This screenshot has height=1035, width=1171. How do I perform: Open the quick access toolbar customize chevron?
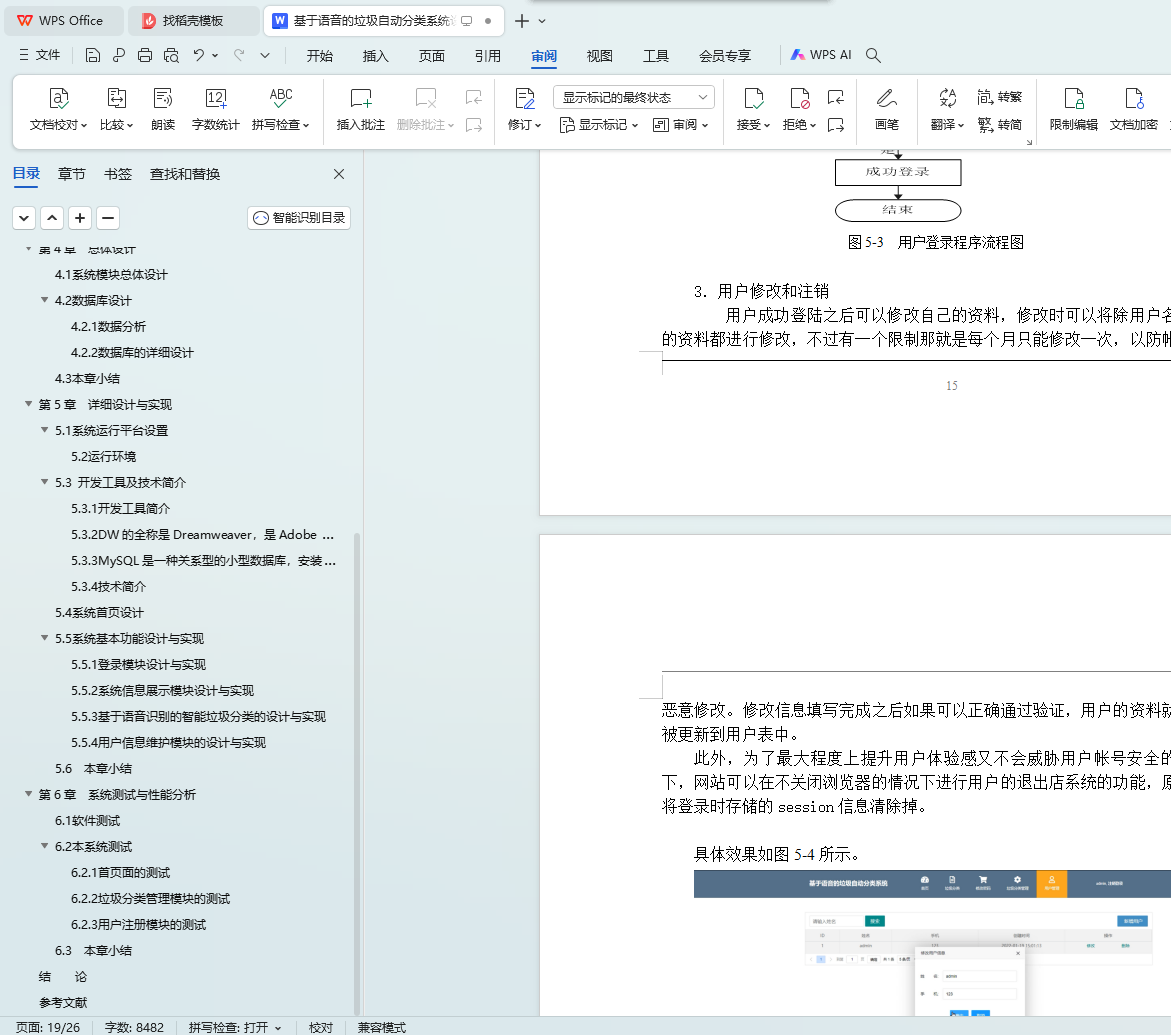(x=265, y=55)
